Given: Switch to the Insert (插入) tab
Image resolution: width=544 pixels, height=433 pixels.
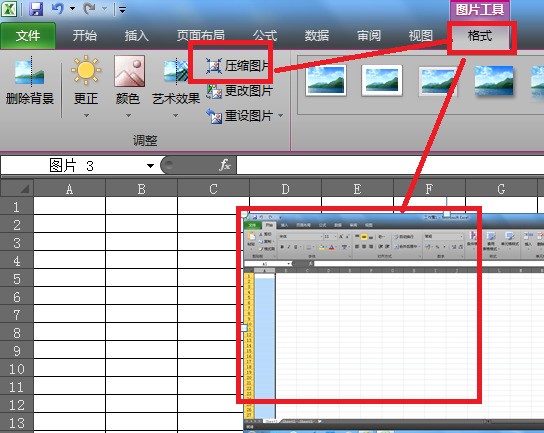Looking at the screenshot, I should tap(136, 35).
